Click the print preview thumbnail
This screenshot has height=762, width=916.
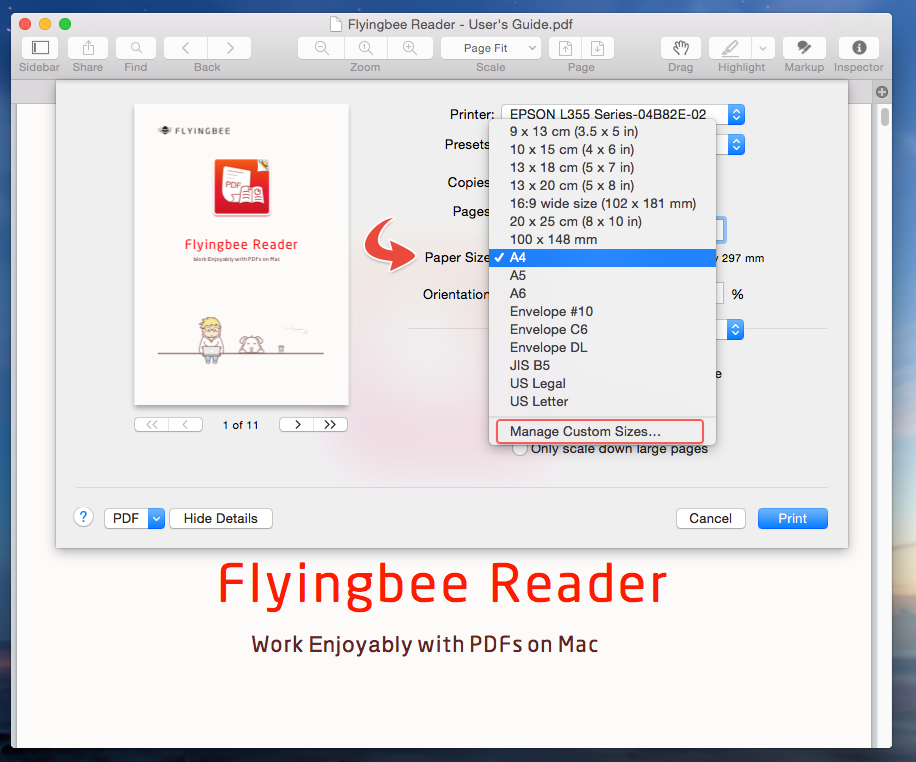(241, 254)
